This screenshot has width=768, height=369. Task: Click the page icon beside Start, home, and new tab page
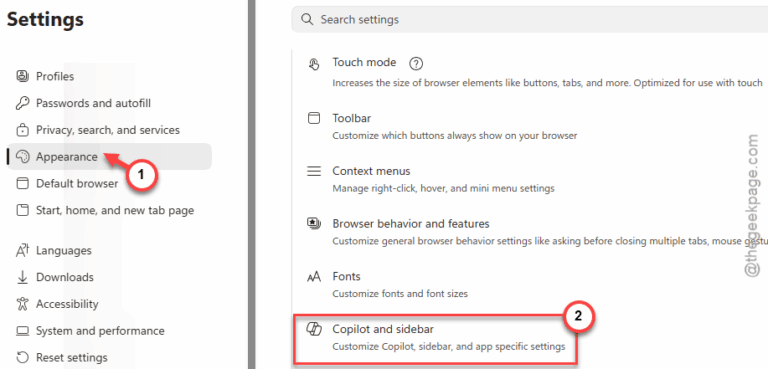click(23, 210)
